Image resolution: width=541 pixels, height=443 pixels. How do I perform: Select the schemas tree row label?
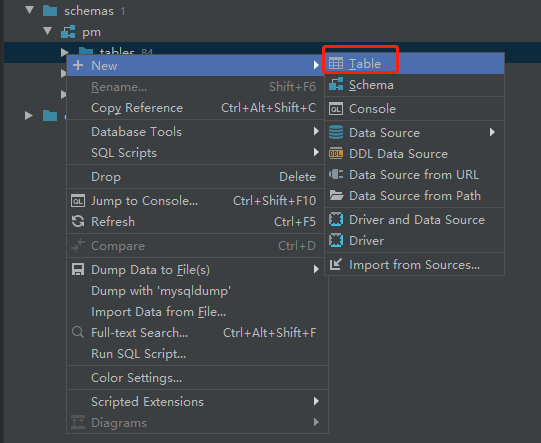pos(89,11)
